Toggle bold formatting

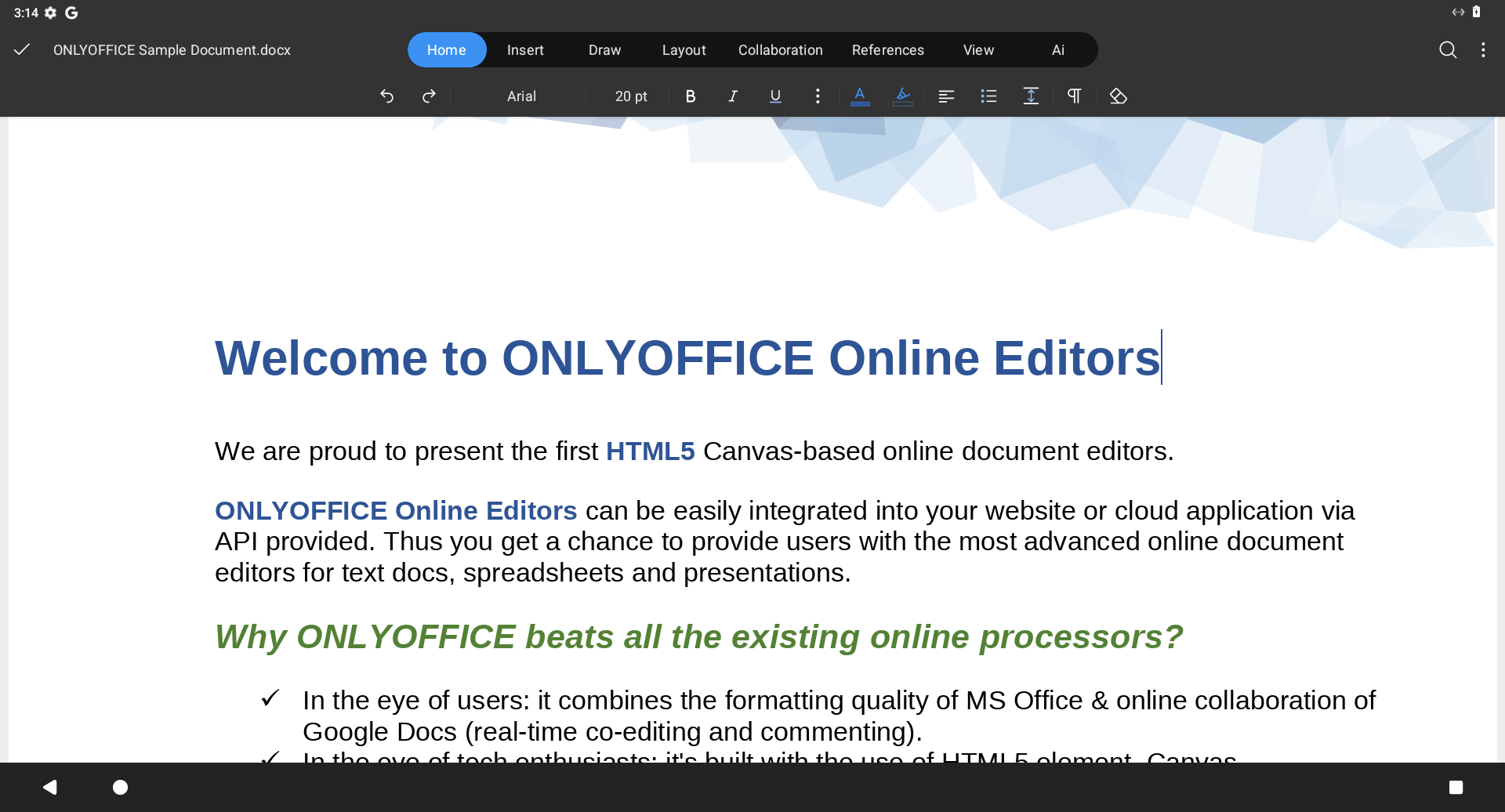point(690,96)
